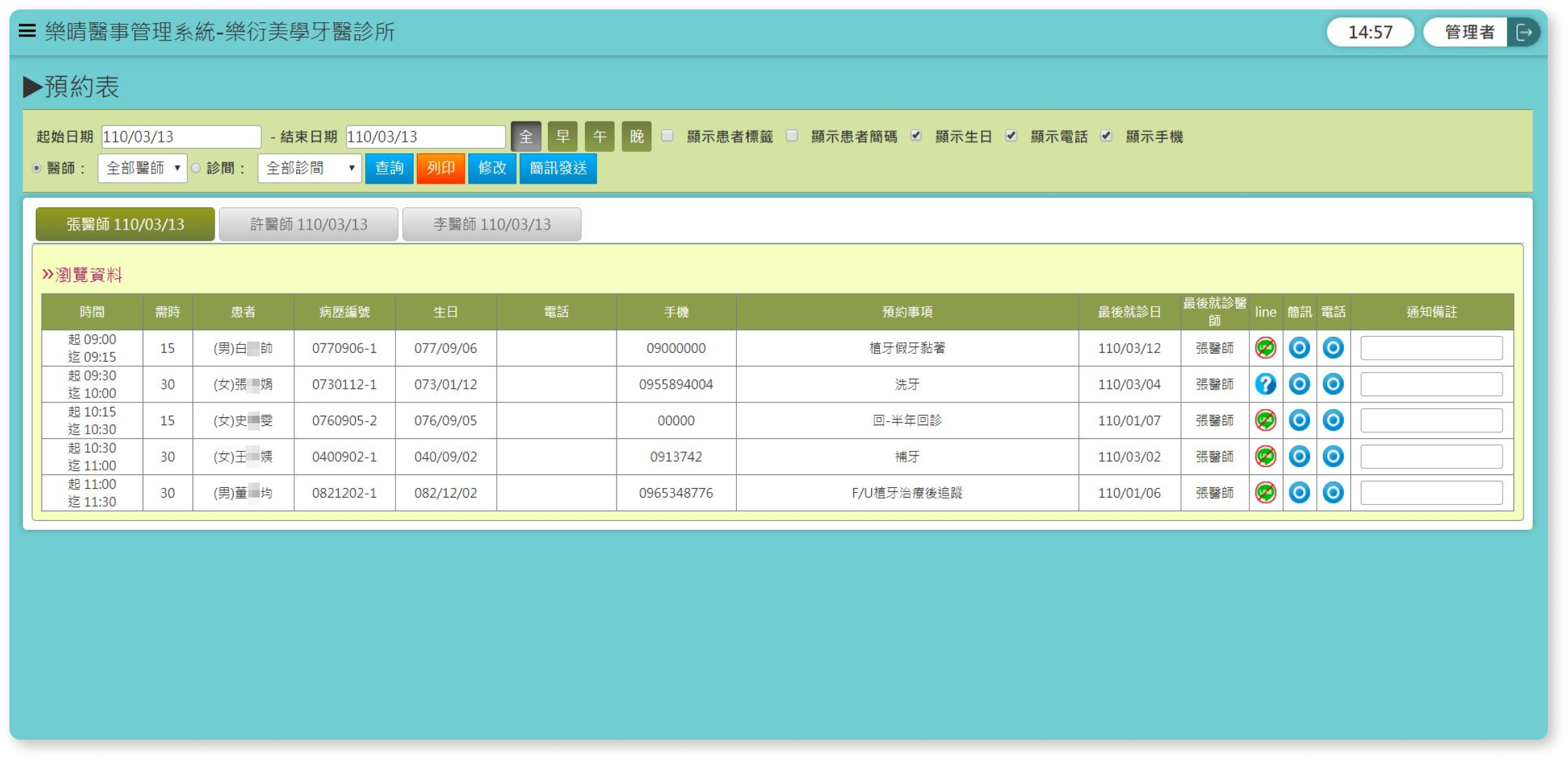Open the 全部醫師 dropdown
Image resolution: width=1568 pixels, height=760 pixels.
(142, 168)
